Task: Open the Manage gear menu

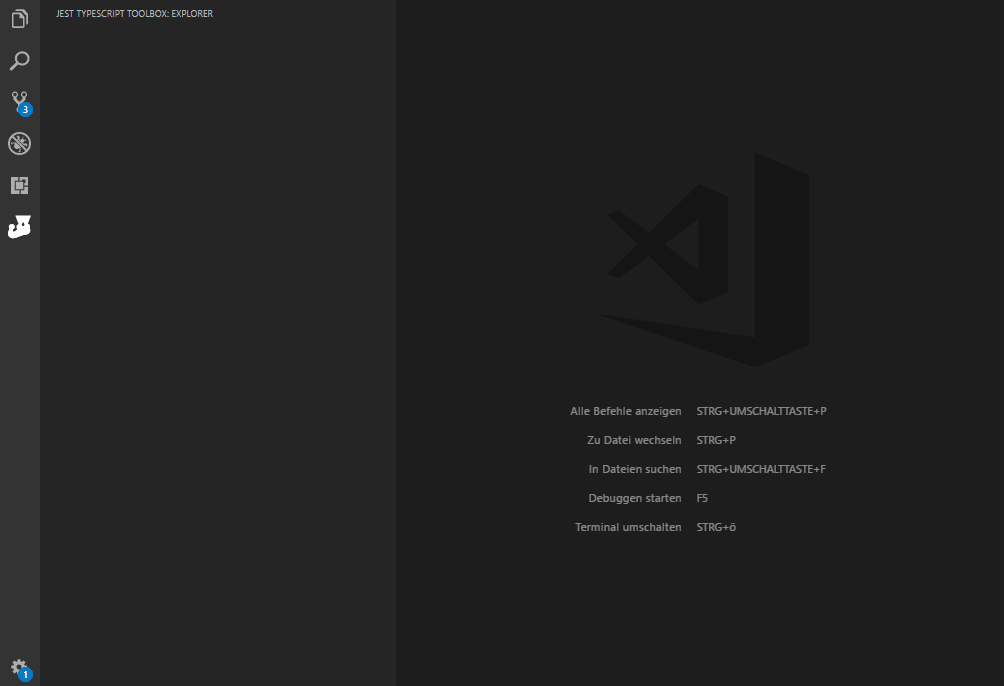Action: (x=20, y=669)
